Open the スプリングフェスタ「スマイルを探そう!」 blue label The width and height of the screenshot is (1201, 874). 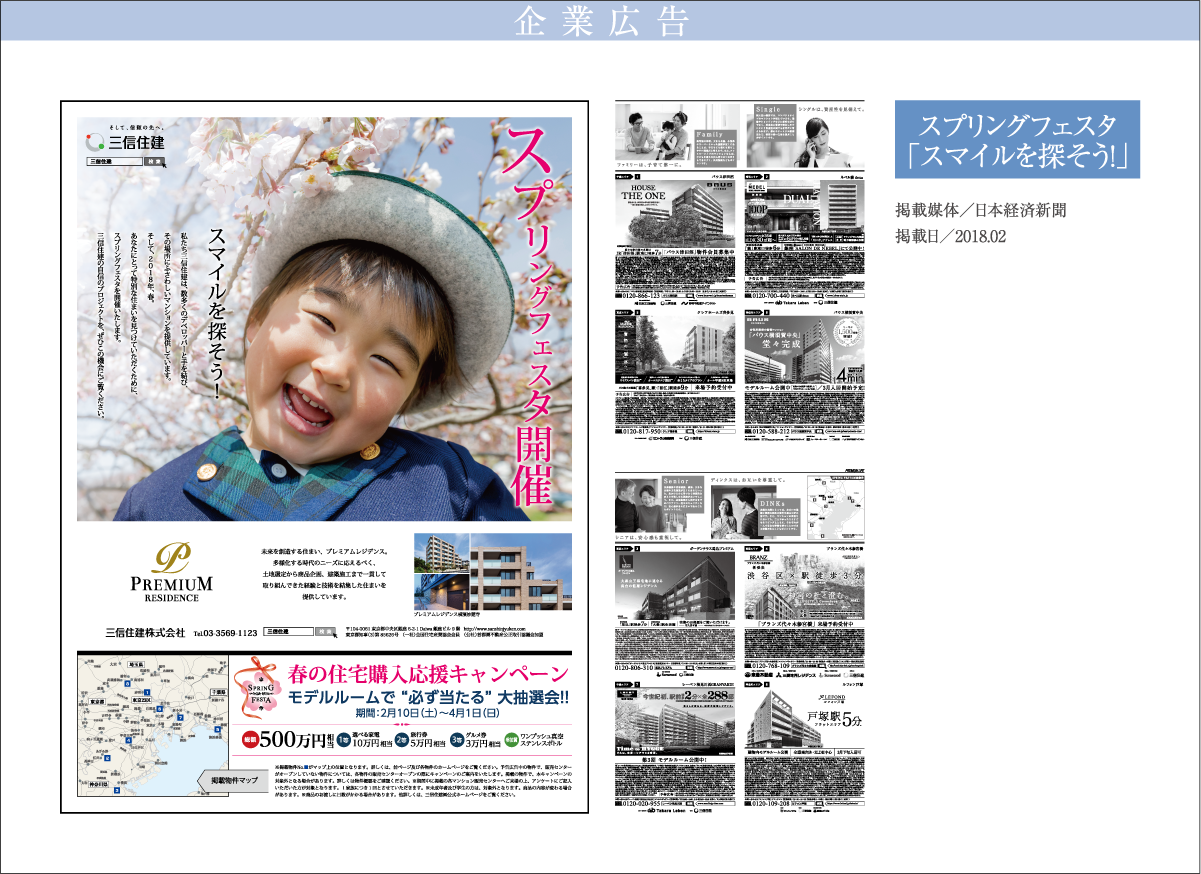click(x=1016, y=139)
